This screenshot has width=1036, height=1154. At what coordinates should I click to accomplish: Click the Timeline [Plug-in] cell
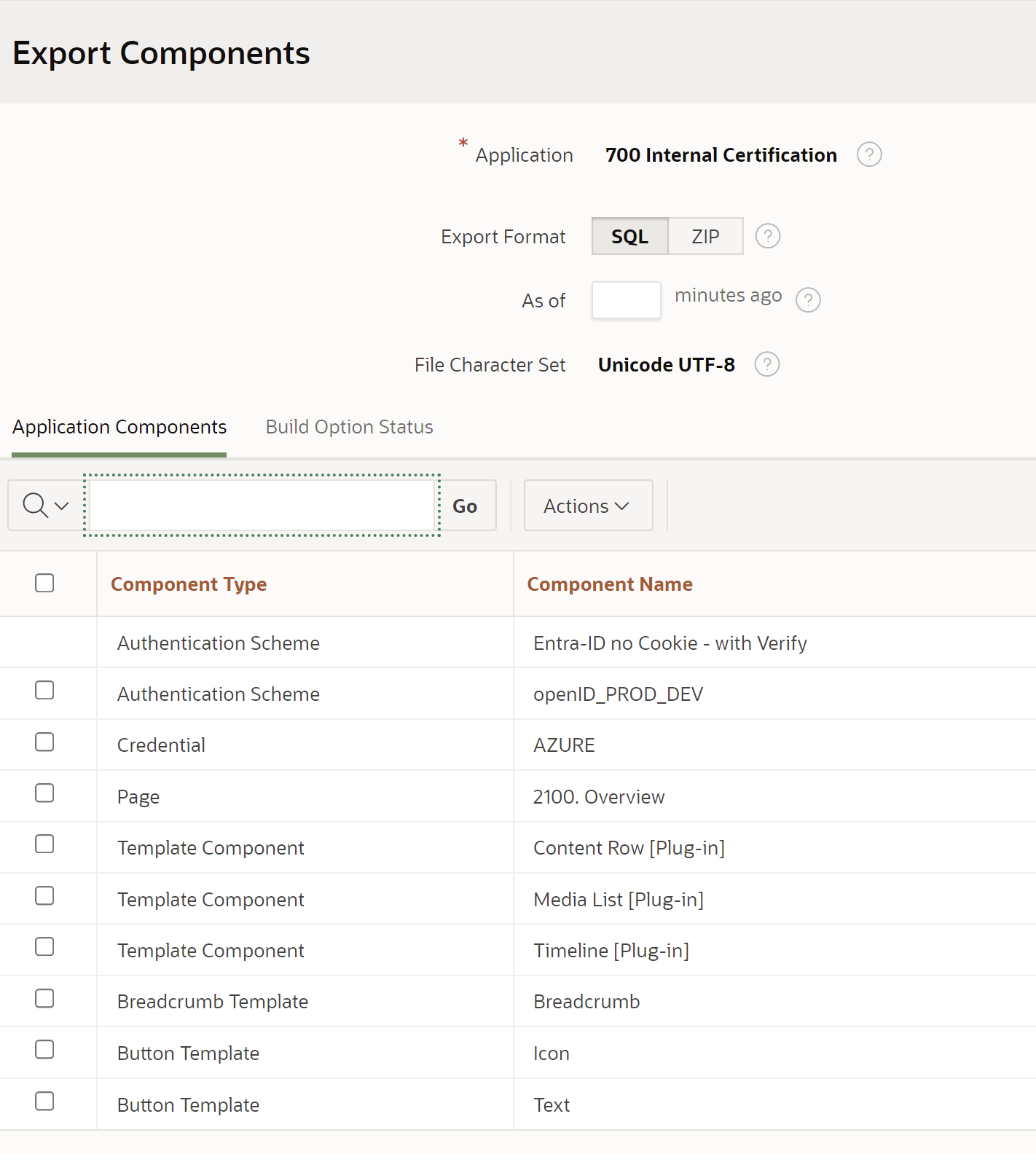(x=774, y=950)
